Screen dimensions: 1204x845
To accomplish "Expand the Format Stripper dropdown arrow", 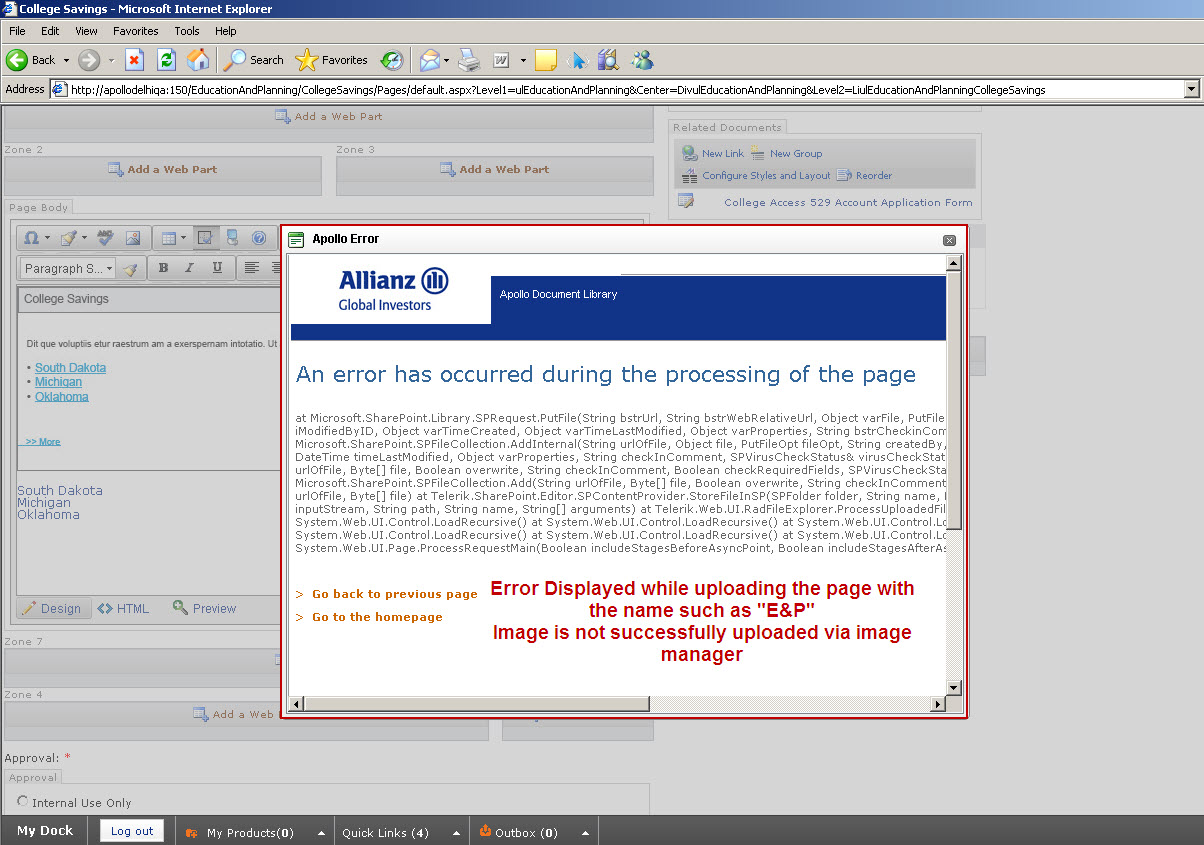I will click(x=84, y=238).
